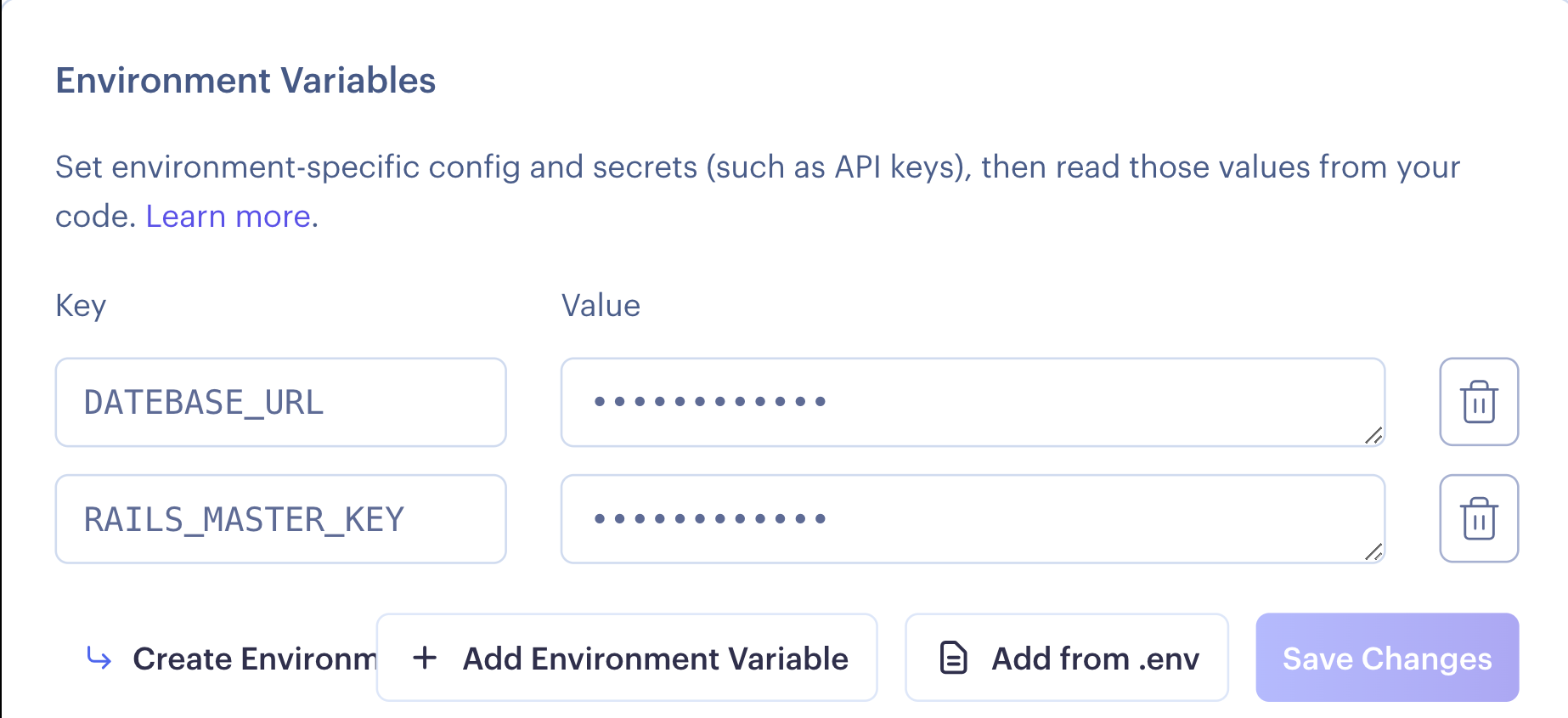
Task: Click the Environment Variables heading
Action: pos(245,81)
